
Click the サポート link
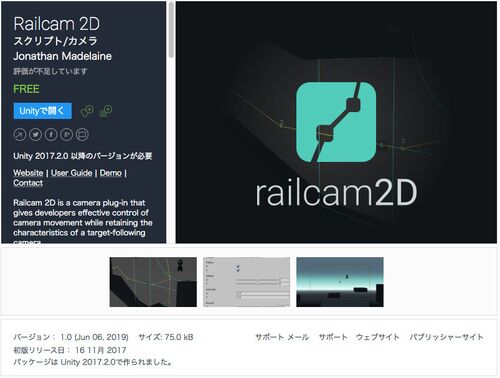tap(333, 337)
